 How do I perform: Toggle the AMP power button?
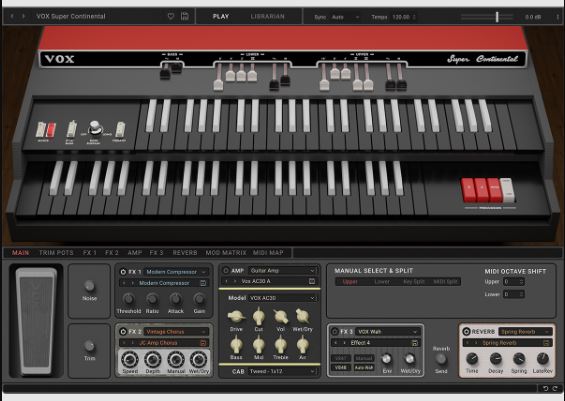pos(226,270)
